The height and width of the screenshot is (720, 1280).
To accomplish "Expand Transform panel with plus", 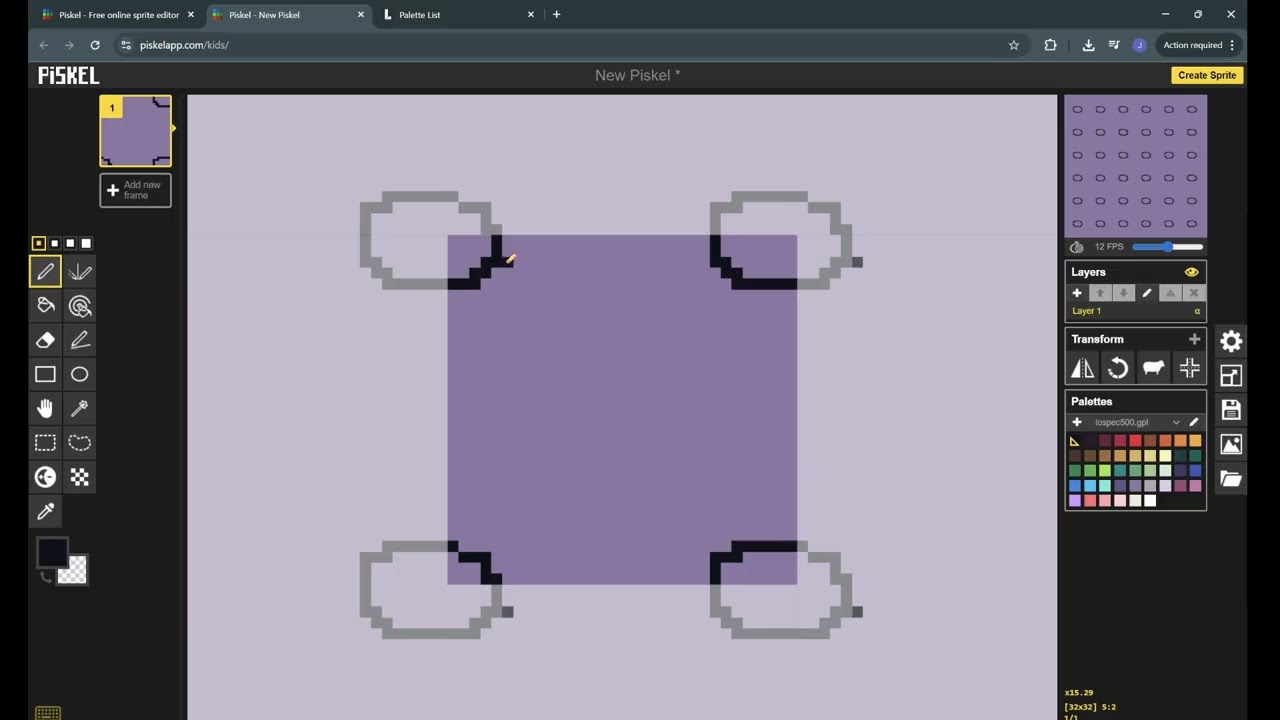I will click(1194, 339).
